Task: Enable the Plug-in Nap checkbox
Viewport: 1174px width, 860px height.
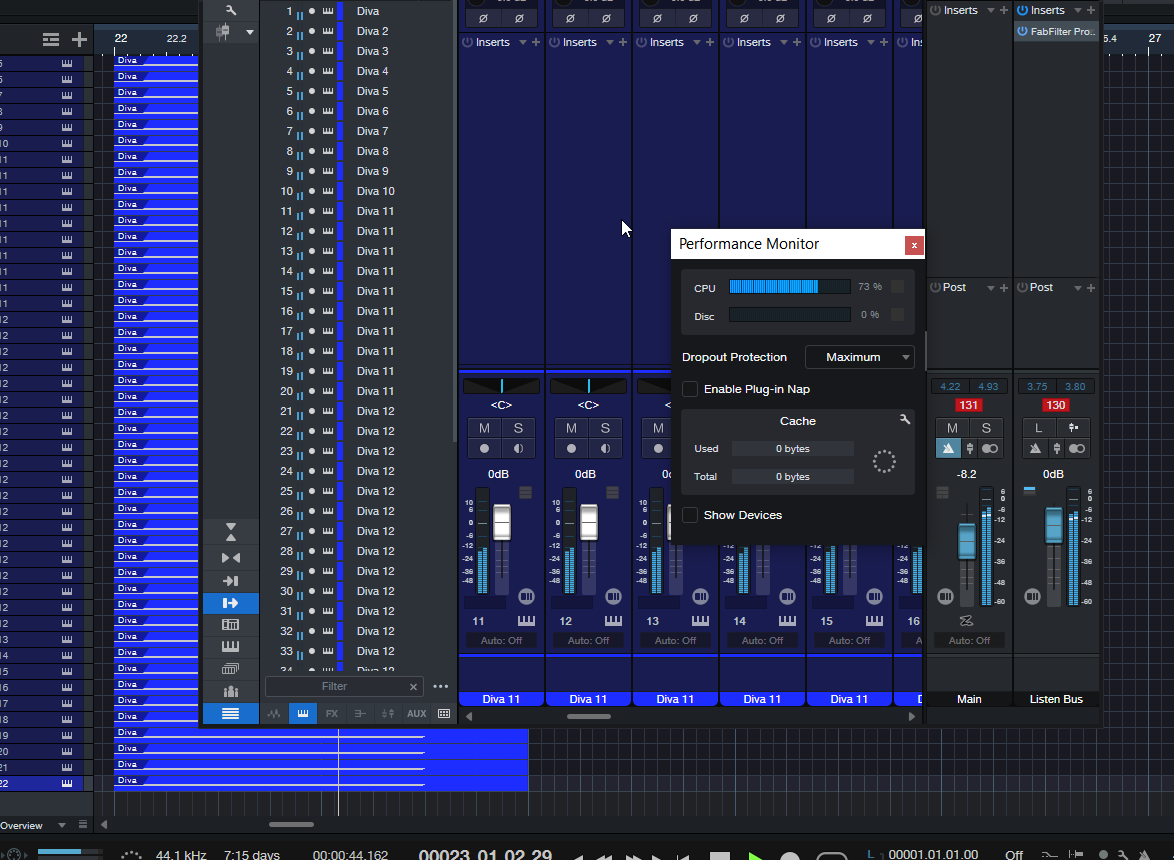Action: 690,389
